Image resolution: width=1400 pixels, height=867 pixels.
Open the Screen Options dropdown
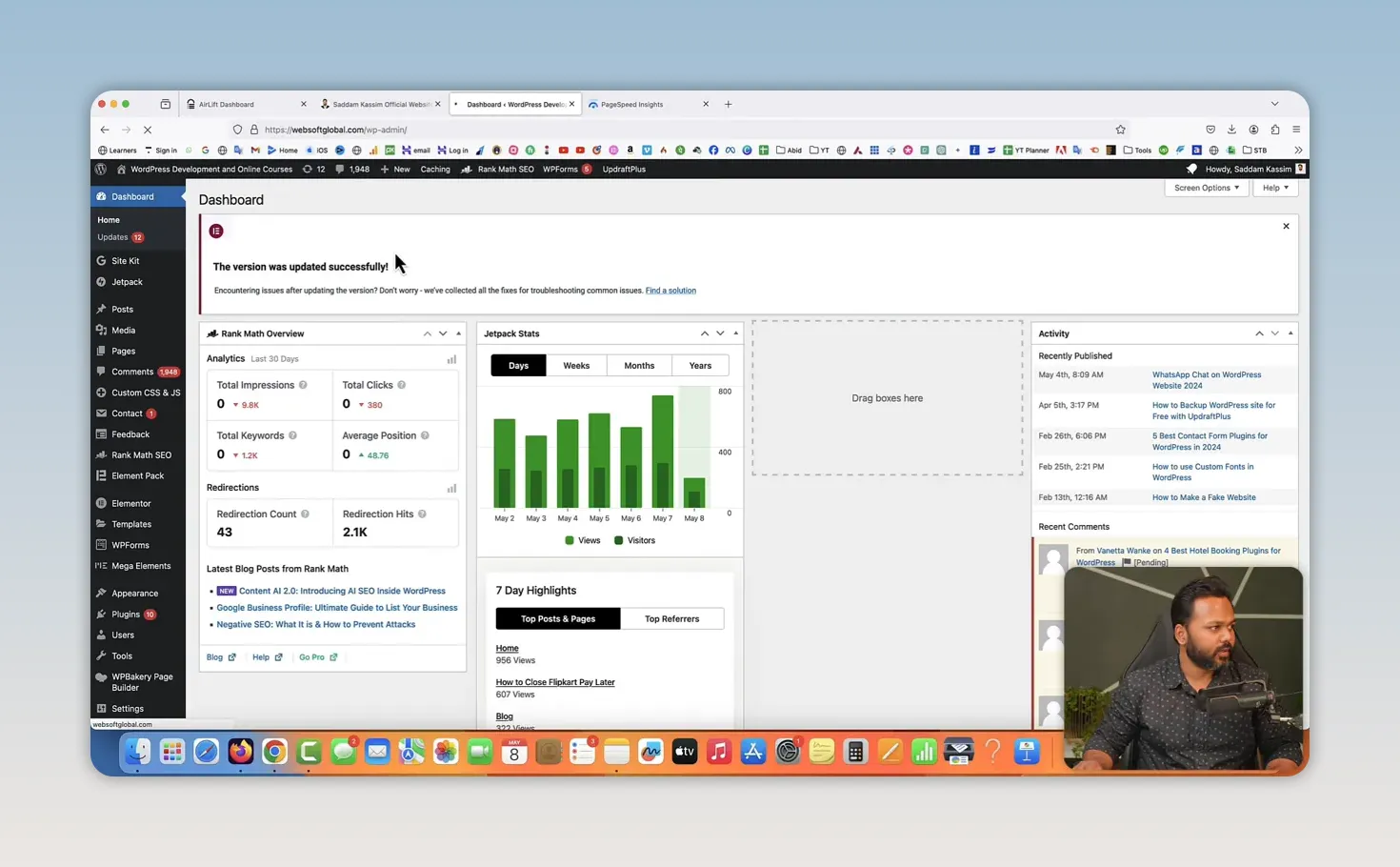[x=1206, y=188]
